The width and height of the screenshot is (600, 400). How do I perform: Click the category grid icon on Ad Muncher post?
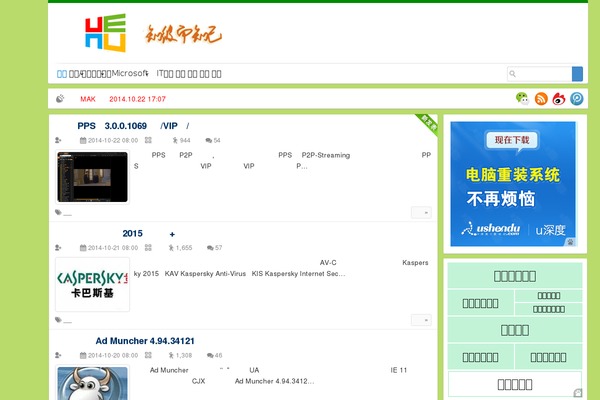pyautogui.click(x=148, y=356)
